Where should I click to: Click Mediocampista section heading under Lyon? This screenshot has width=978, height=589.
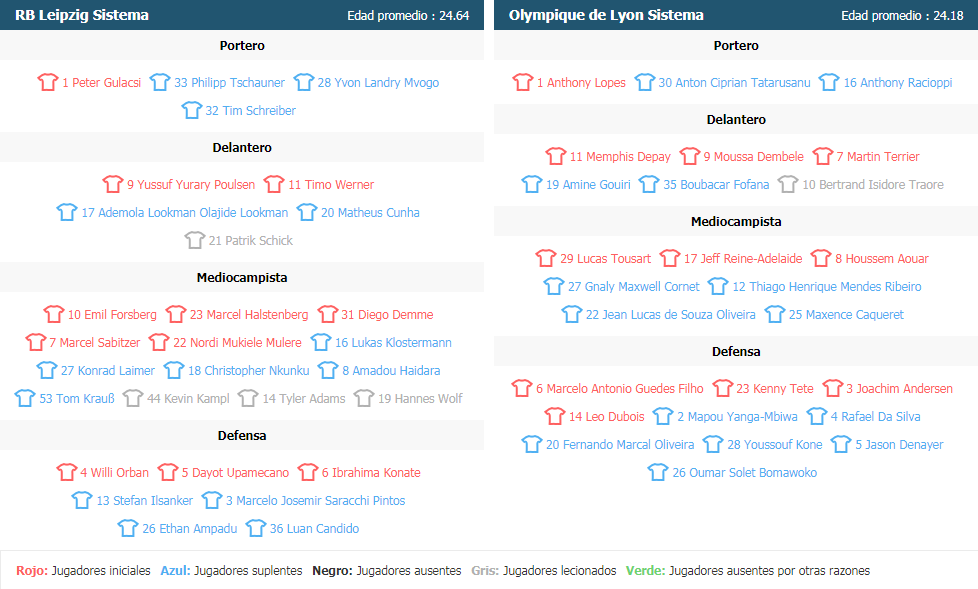coord(736,222)
